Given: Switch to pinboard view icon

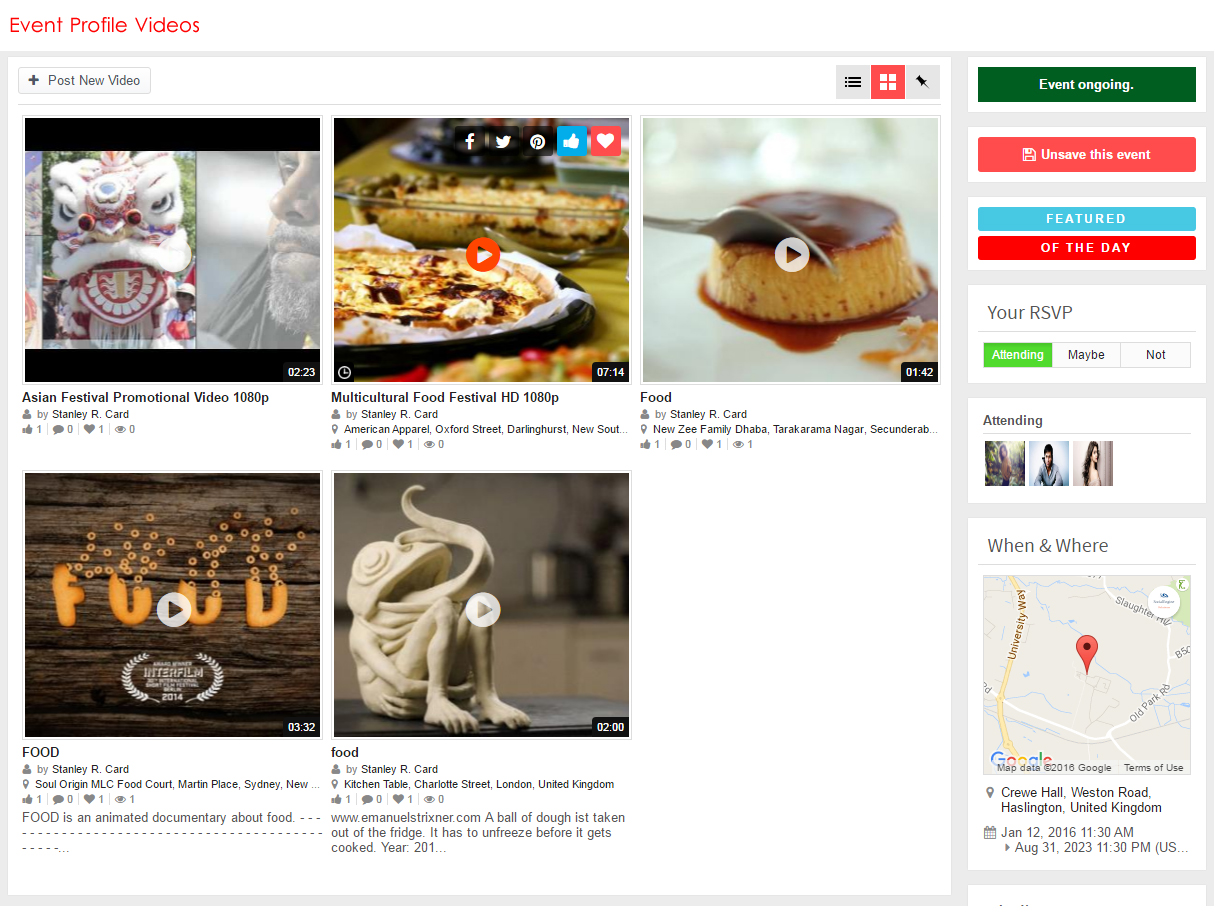Looking at the screenshot, I should coord(922,82).
